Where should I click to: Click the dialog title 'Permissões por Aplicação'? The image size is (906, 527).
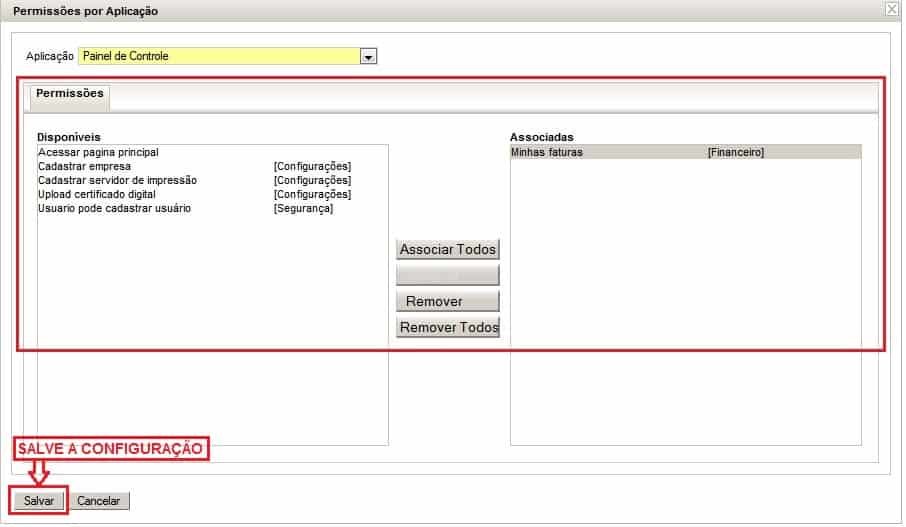pyautogui.click(x=86, y=11)
